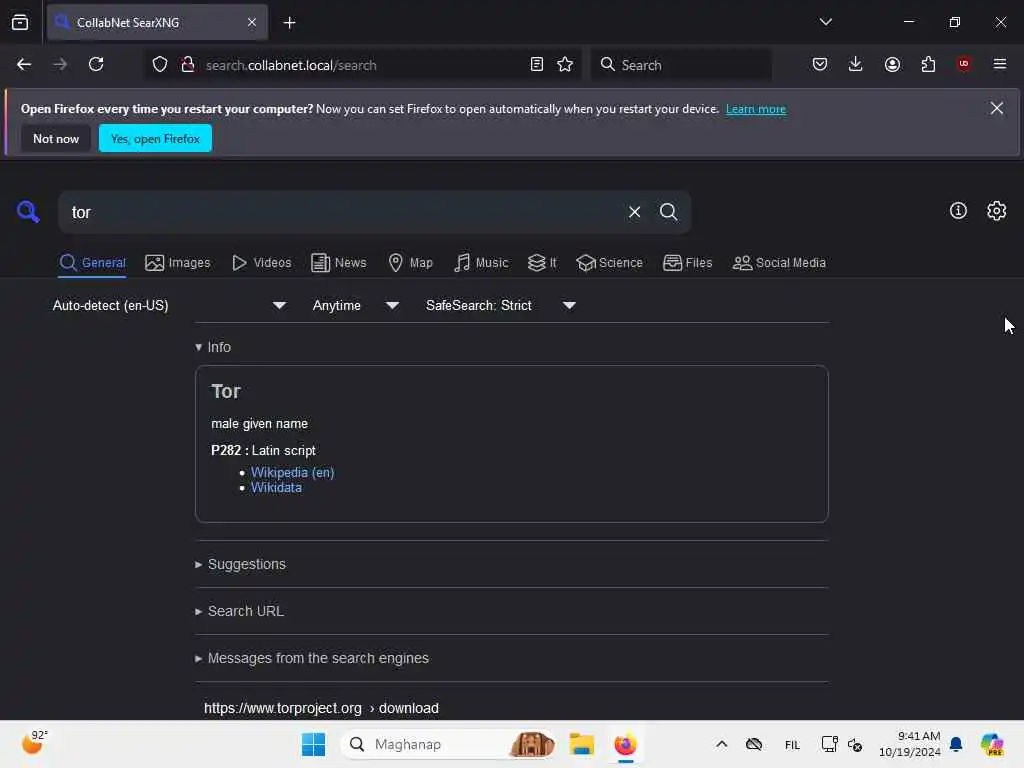The width and height of the screenshot is (1024, 768).
Task: Dismiss the Firefox startup notification bar
Action: [x=997, y=108]
